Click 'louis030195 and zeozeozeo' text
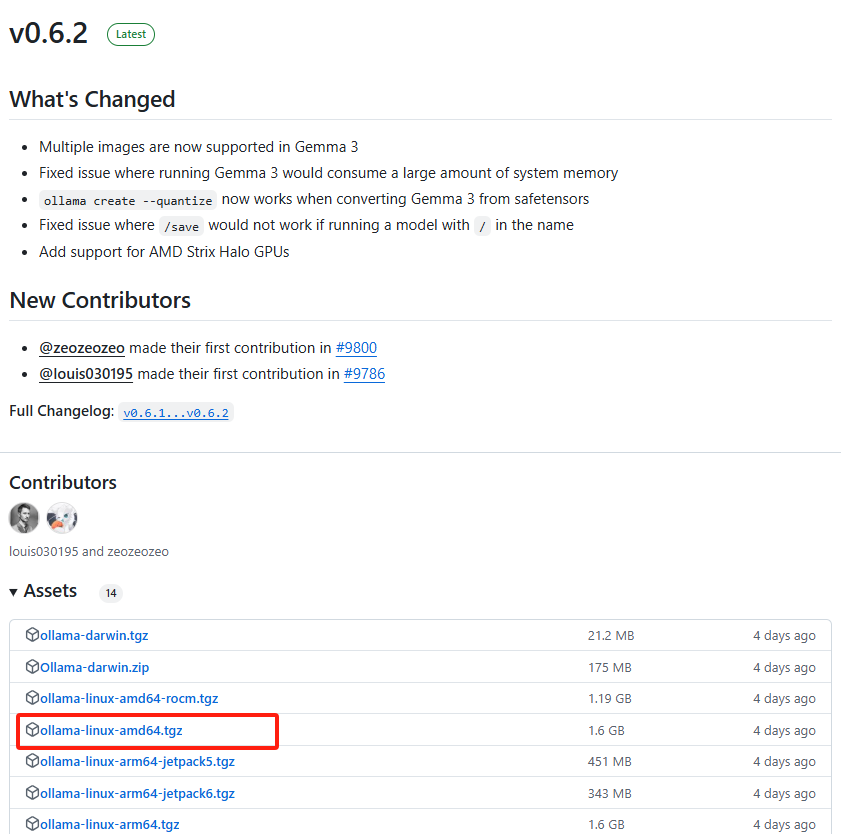841x834 pixels. pyautogui.click(x=89, y=551)
